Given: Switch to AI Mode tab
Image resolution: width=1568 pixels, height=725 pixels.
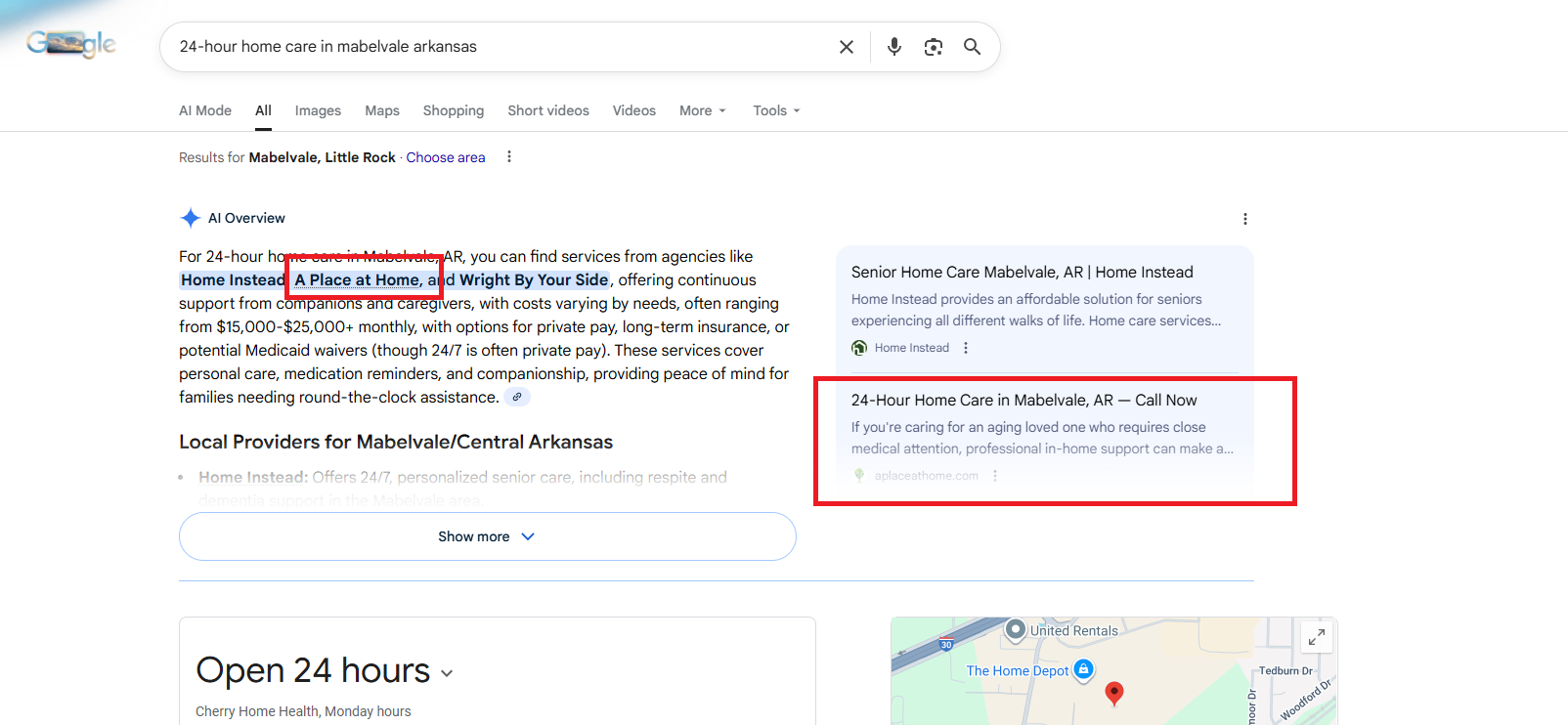Looking at the screenshot, I should click(x=205, y=110).
